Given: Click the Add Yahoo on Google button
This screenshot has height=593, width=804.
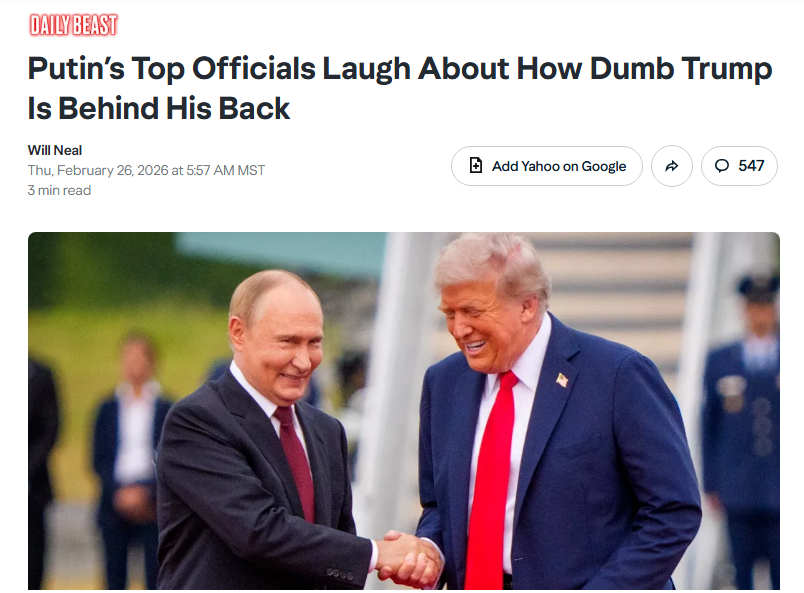Looking at the screenshot, I should pyautogui.click(x=547, y=166).
